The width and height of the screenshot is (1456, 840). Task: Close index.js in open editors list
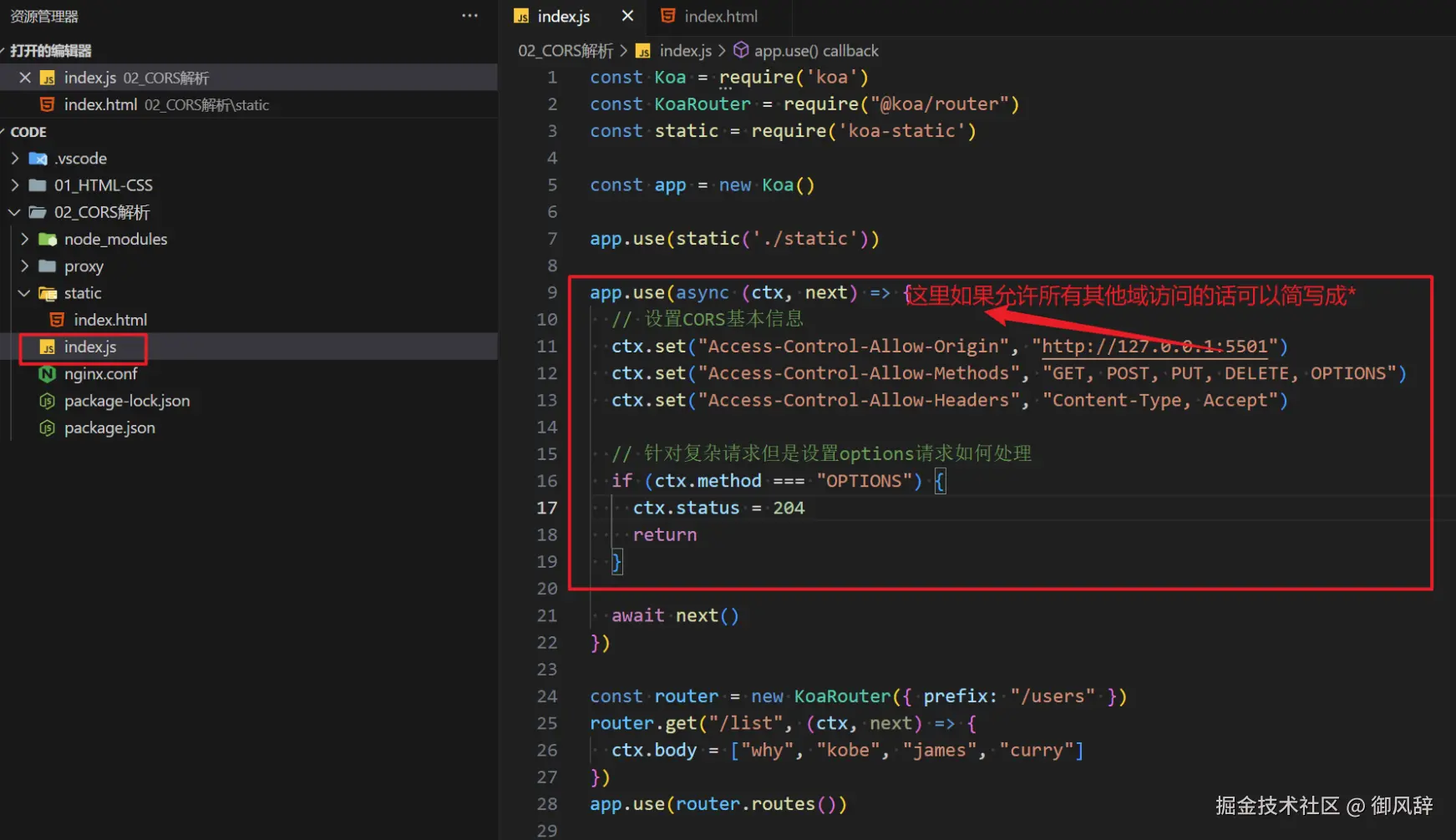[x=25, y=78]
